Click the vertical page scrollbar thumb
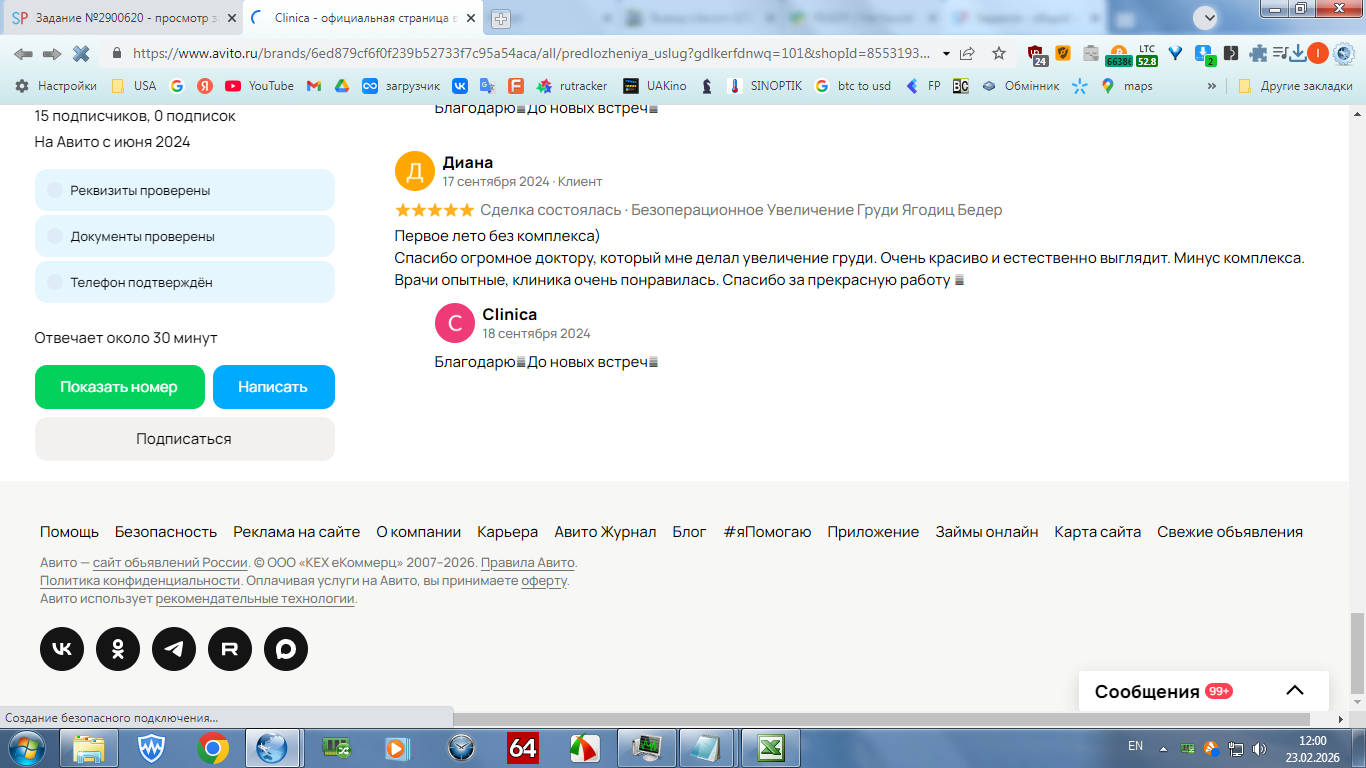1366x768 pixels. 1357,652
